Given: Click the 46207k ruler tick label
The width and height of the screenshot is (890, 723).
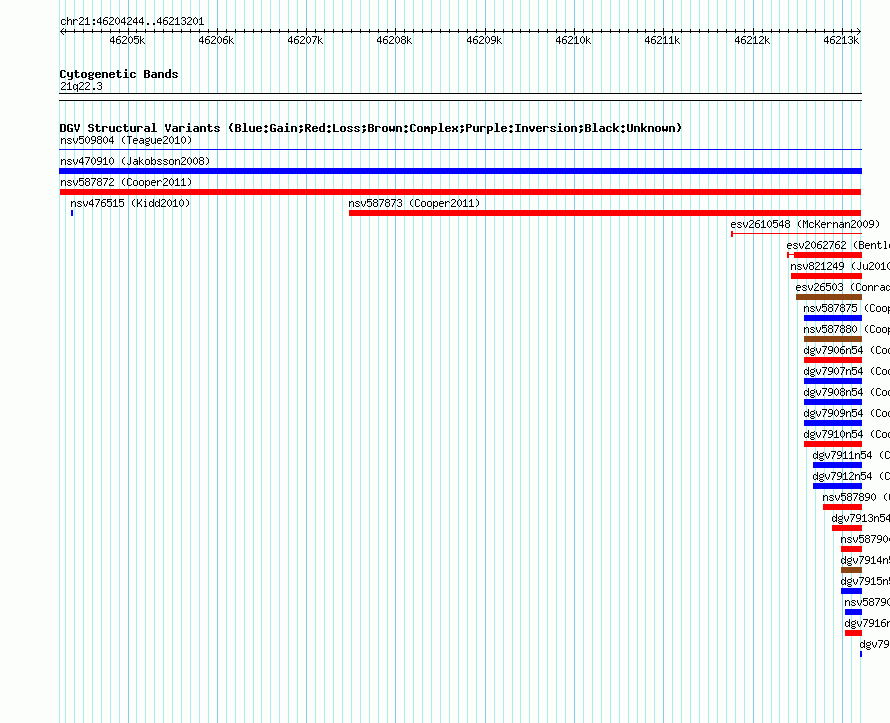Looking at the screenshot, I should click(x=305, y=40).
